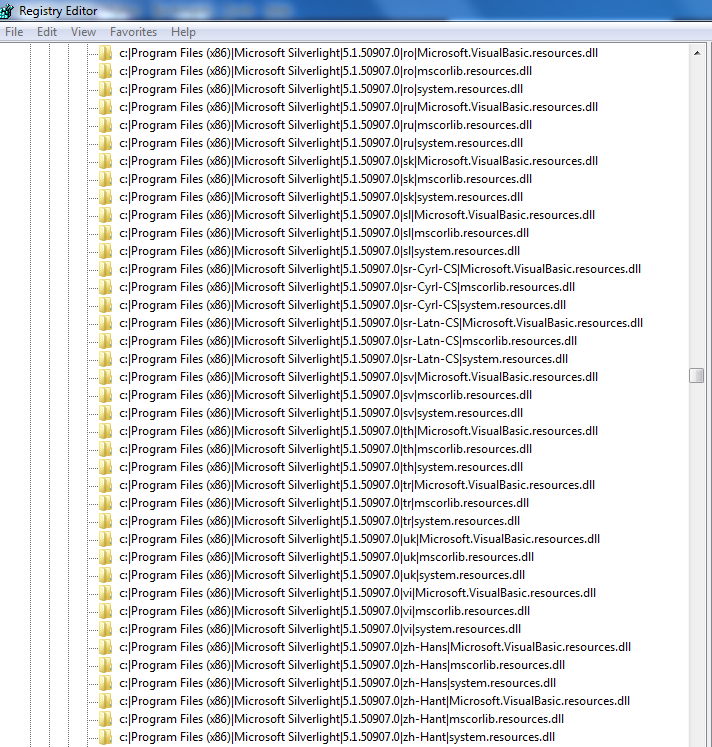The width and height of the screenshot is (712, 747).
Task: Open the View menu
Action: [x=83, y=32]
